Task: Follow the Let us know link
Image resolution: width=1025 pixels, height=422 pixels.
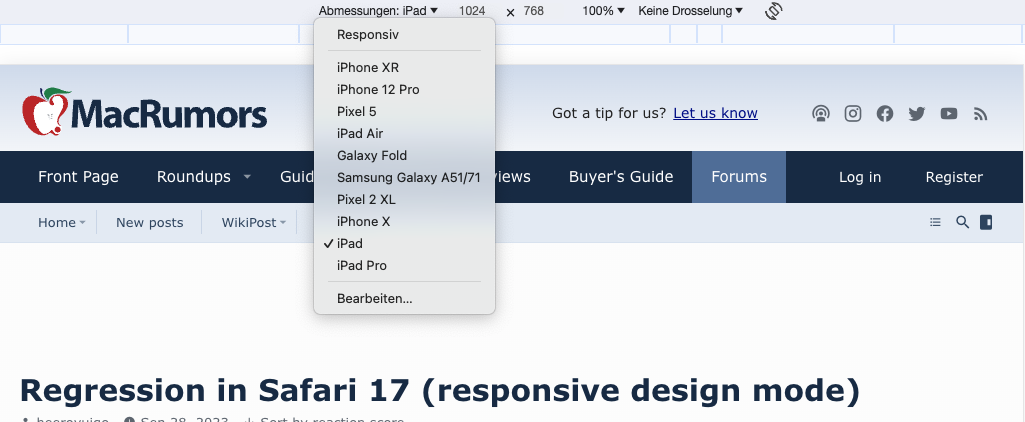Action: (x=715, y=114)
